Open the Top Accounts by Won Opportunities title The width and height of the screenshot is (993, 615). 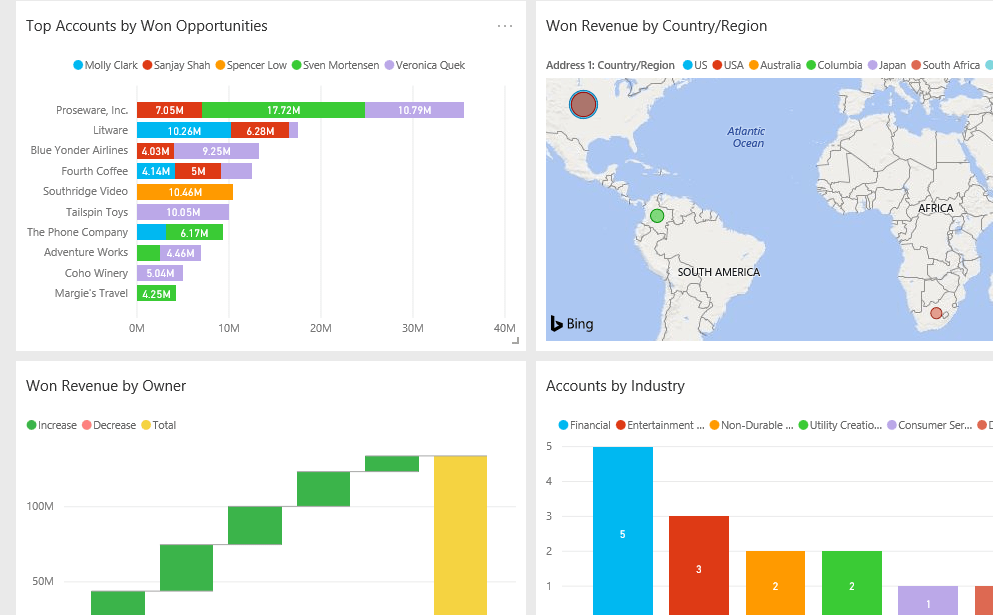147,26
